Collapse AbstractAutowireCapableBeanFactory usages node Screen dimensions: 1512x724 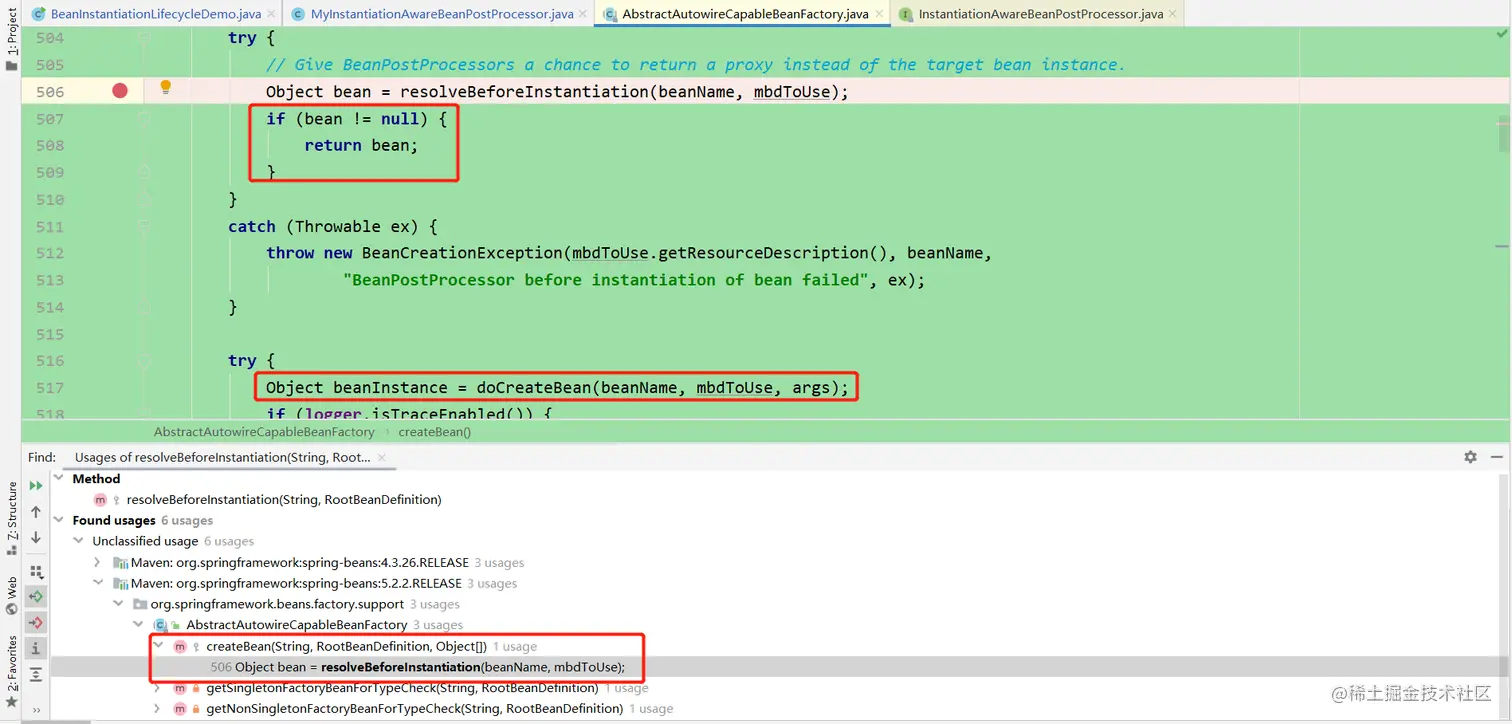pyautogui.click(x=137, y=625)
